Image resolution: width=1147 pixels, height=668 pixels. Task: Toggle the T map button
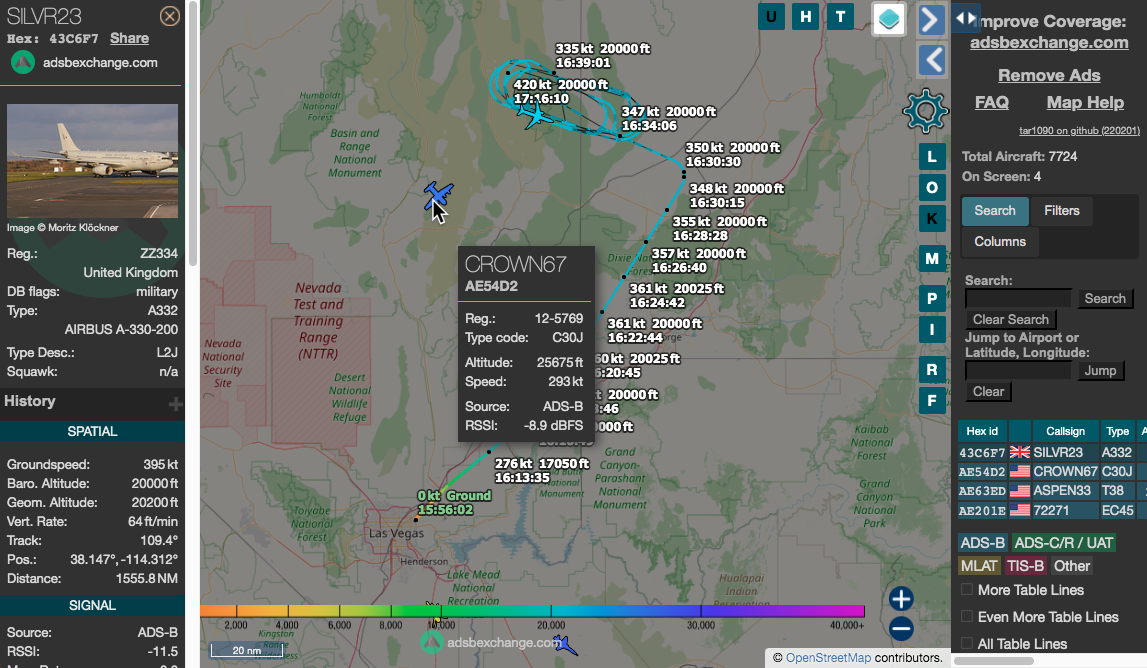click(x=840, y=17)
